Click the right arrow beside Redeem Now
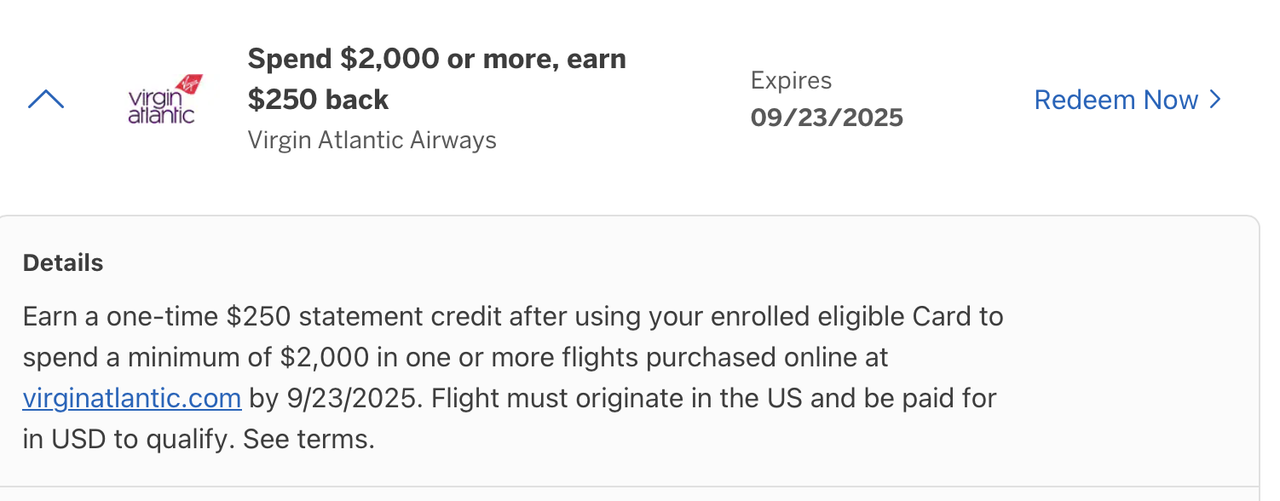 click(1215, 99)
